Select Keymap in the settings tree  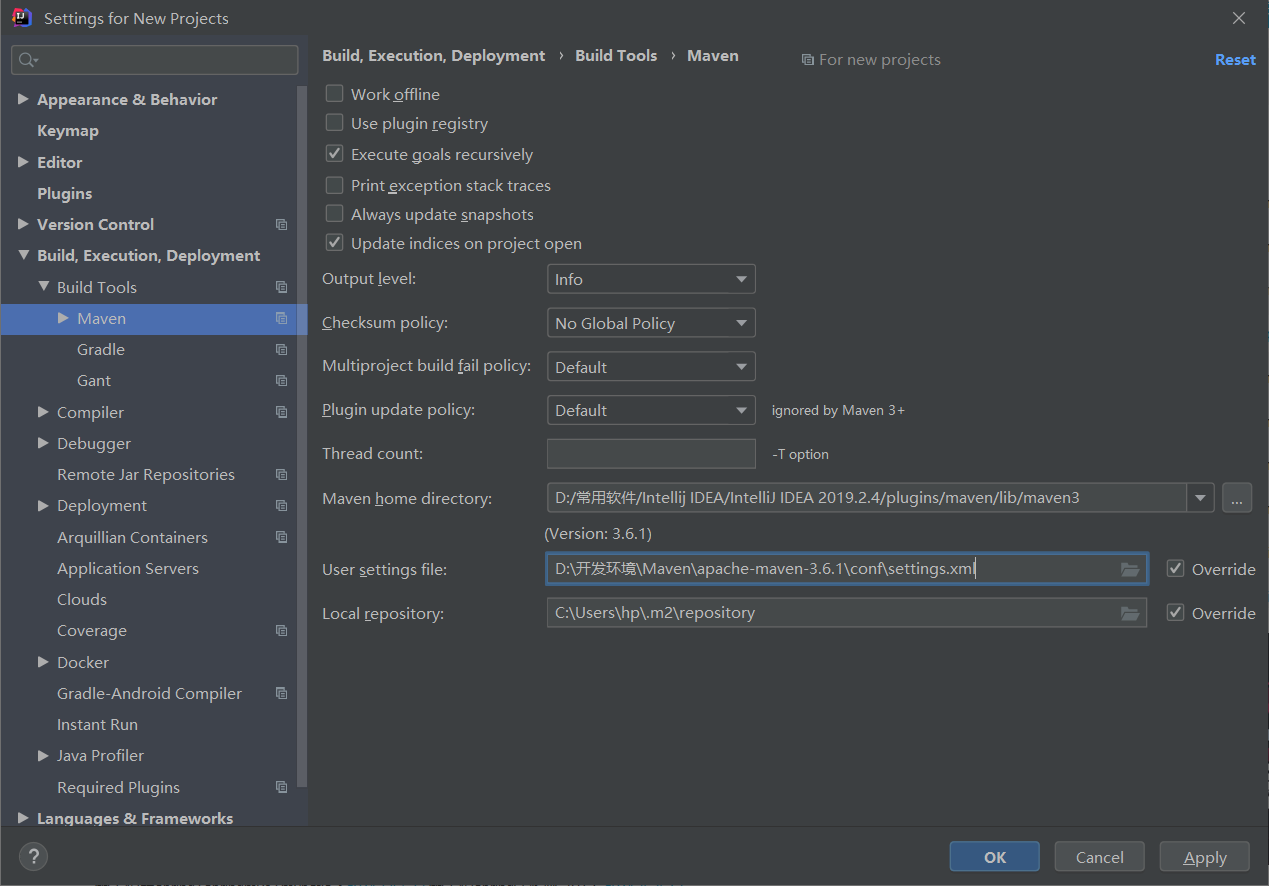pyautogui.click(x=68, y=131)
